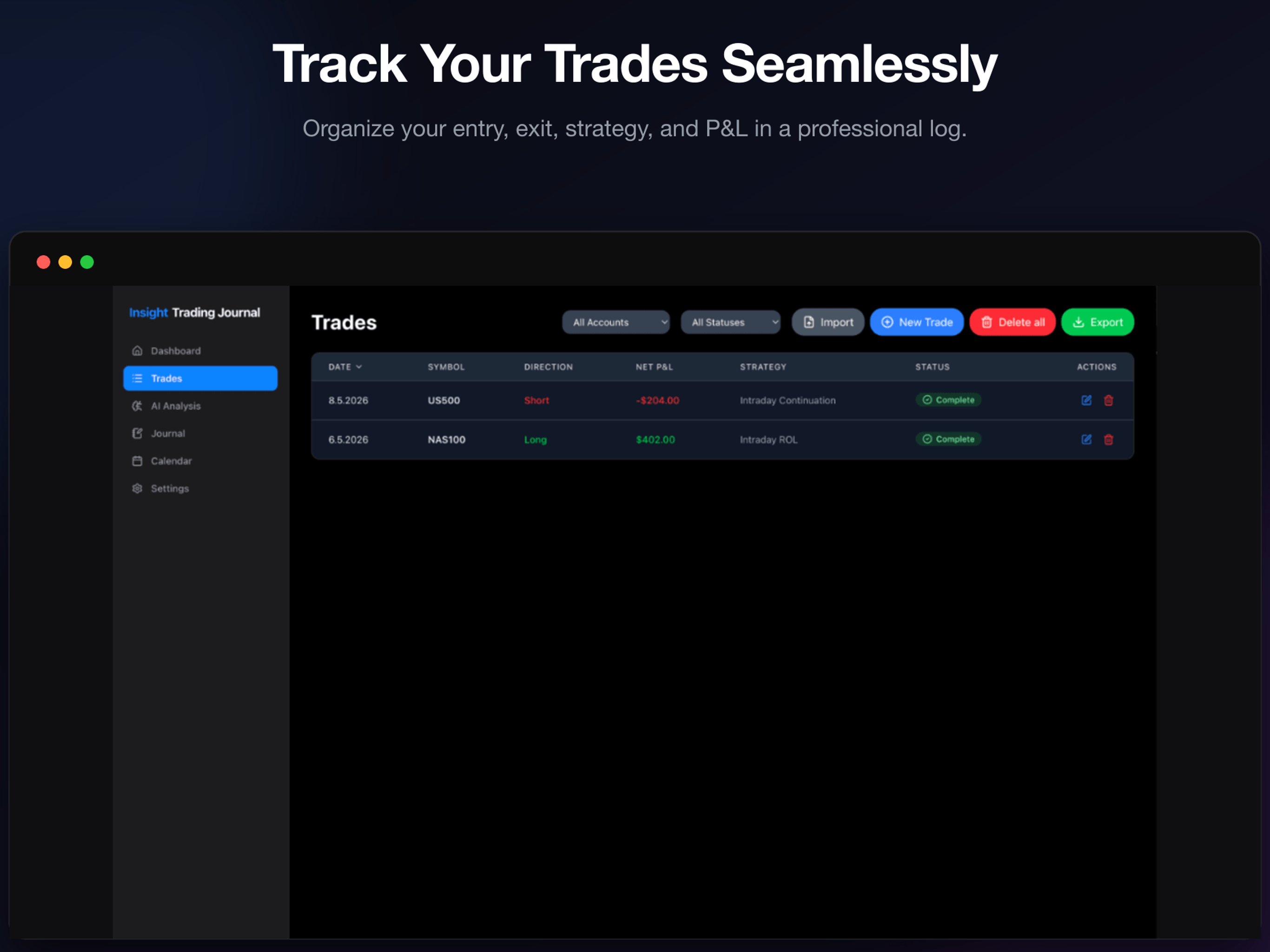The width and height of the screenshot is (1270, 952).
Task: Close window with red traffic light
Action: 44,262
